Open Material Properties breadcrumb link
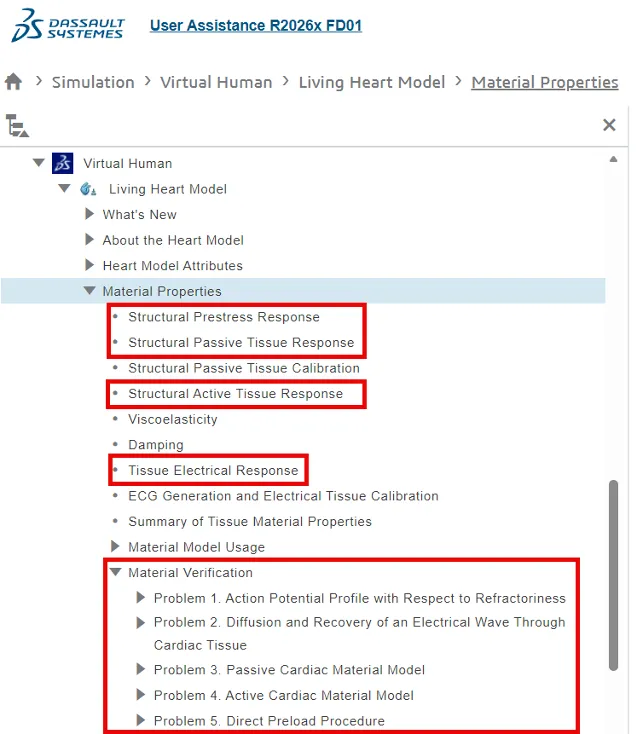The height and width of the screenshot is (734, 638). point(544,82)
